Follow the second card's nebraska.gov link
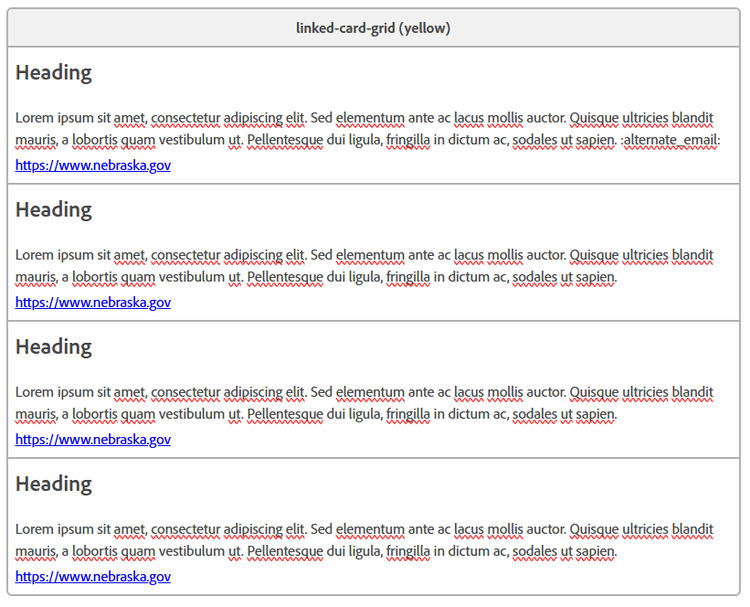750x607 pixels. point(93,302)
